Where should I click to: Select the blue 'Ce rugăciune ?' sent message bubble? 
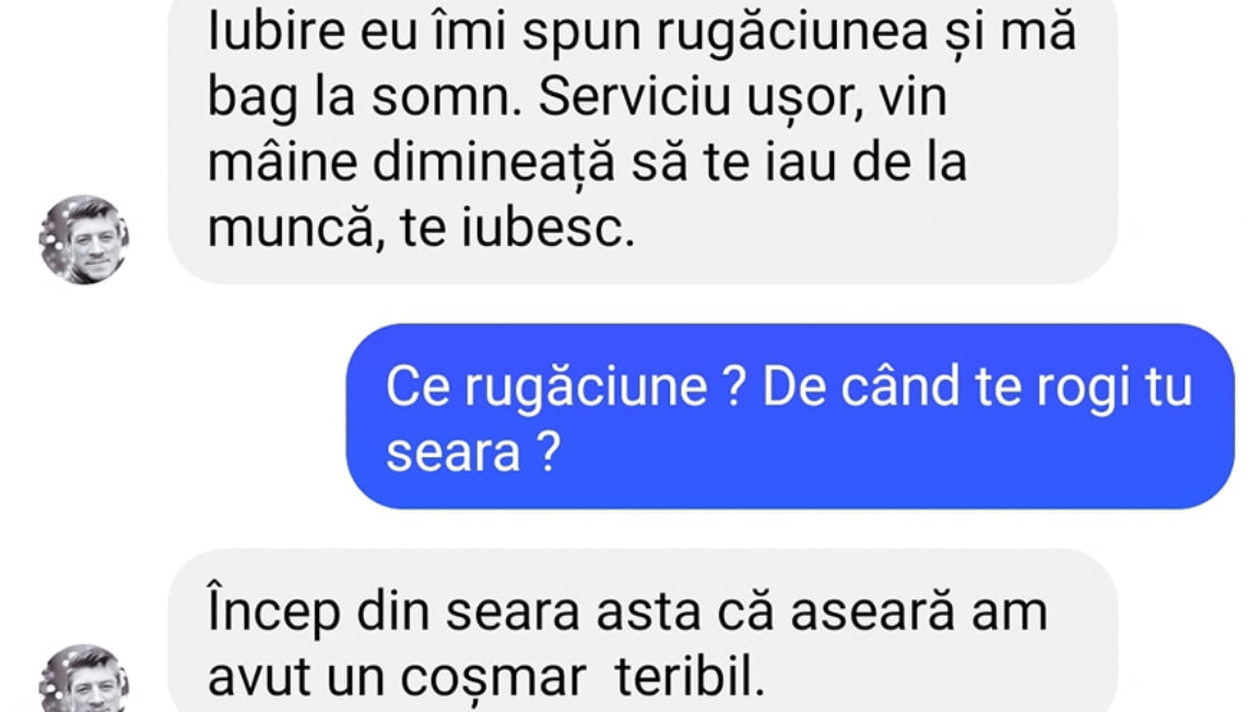click(x=790, y=416)
